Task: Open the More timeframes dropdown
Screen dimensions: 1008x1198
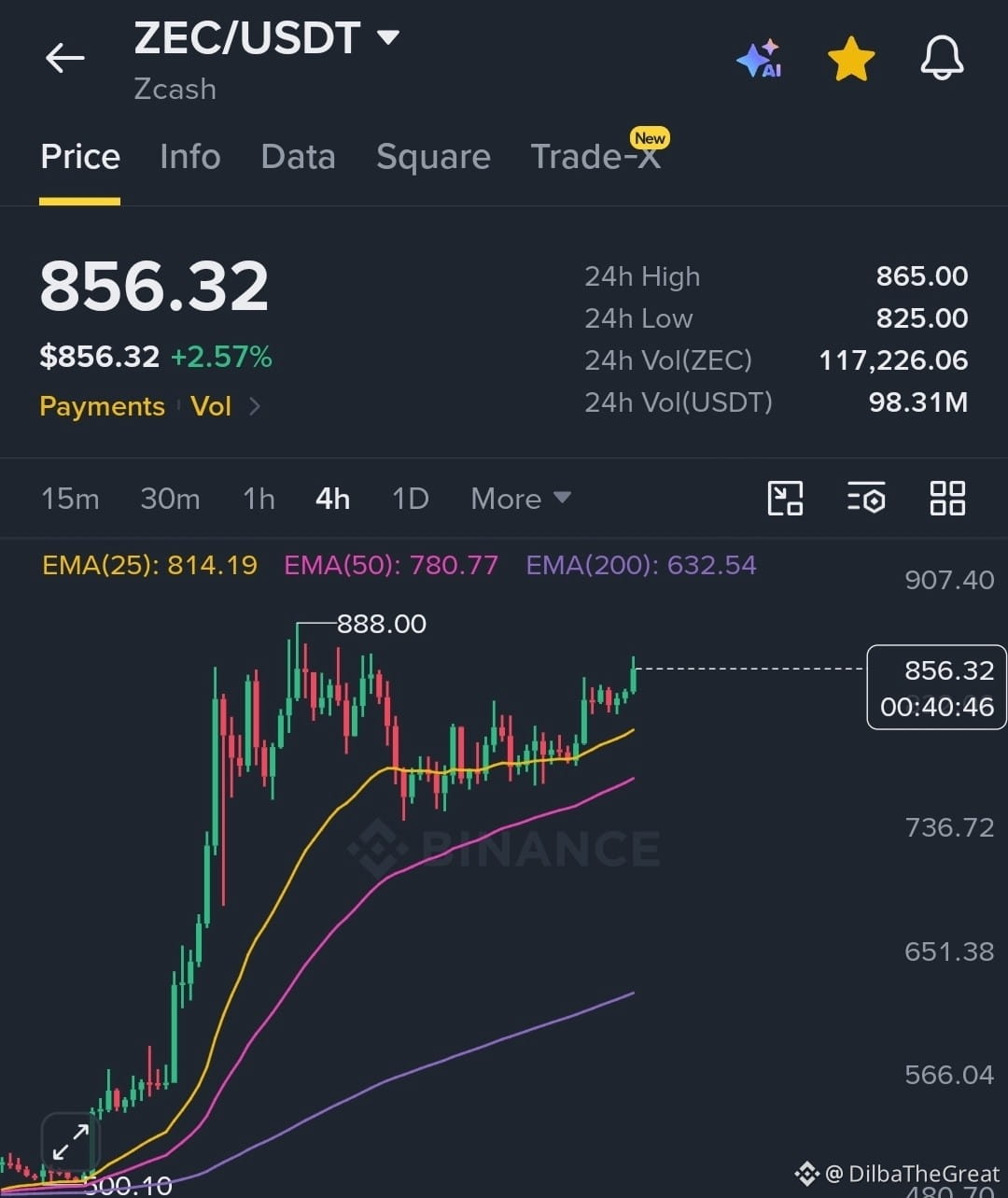Action: pyautogui.click(x=520, y=499)
